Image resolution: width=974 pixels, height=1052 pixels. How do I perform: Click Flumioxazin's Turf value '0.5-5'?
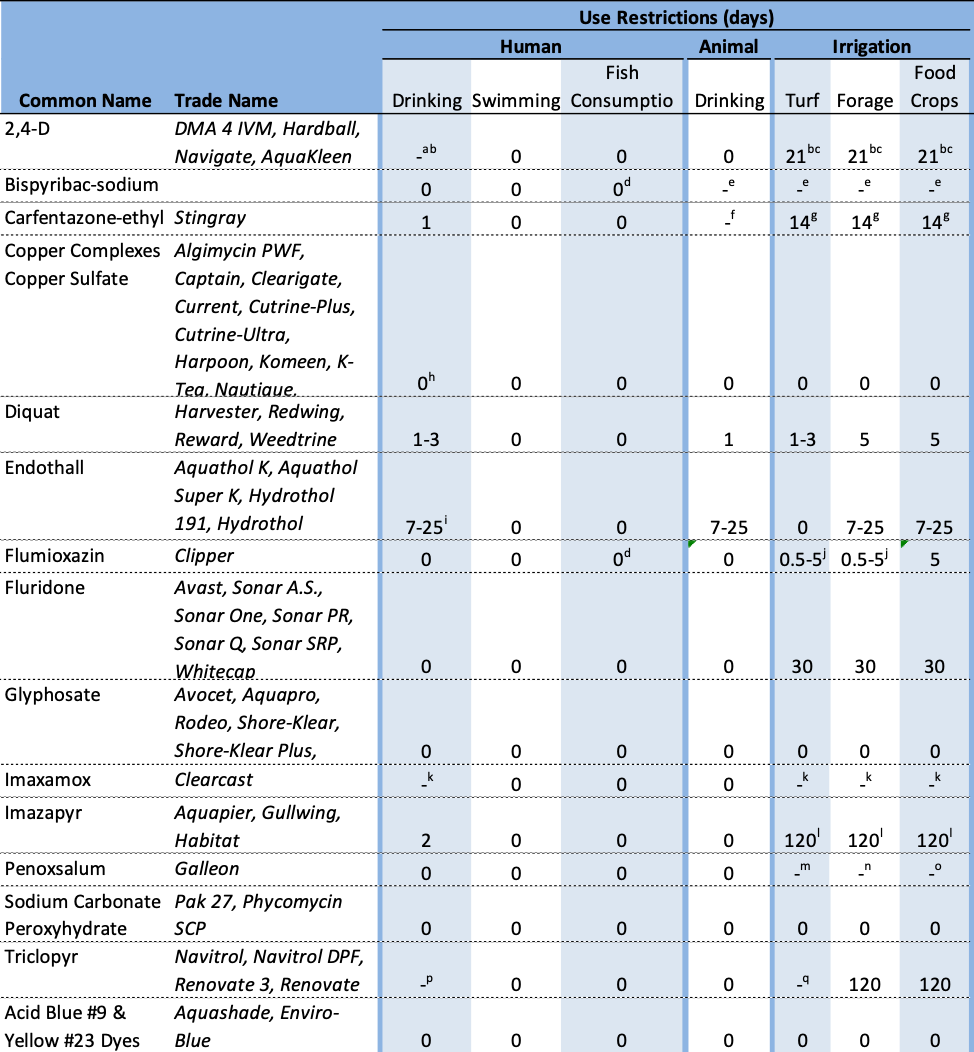(x=802, y=558)
